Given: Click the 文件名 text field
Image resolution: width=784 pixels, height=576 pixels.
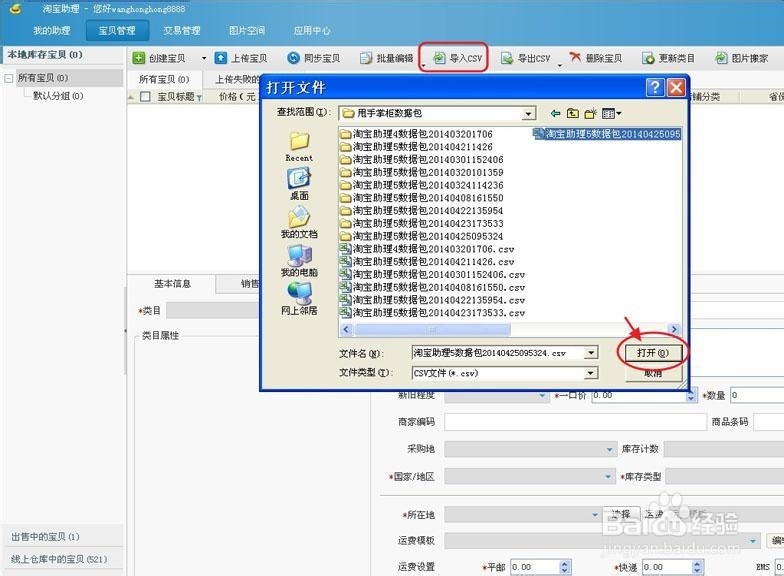Looking at the screenshot, I should pos(498,353).
